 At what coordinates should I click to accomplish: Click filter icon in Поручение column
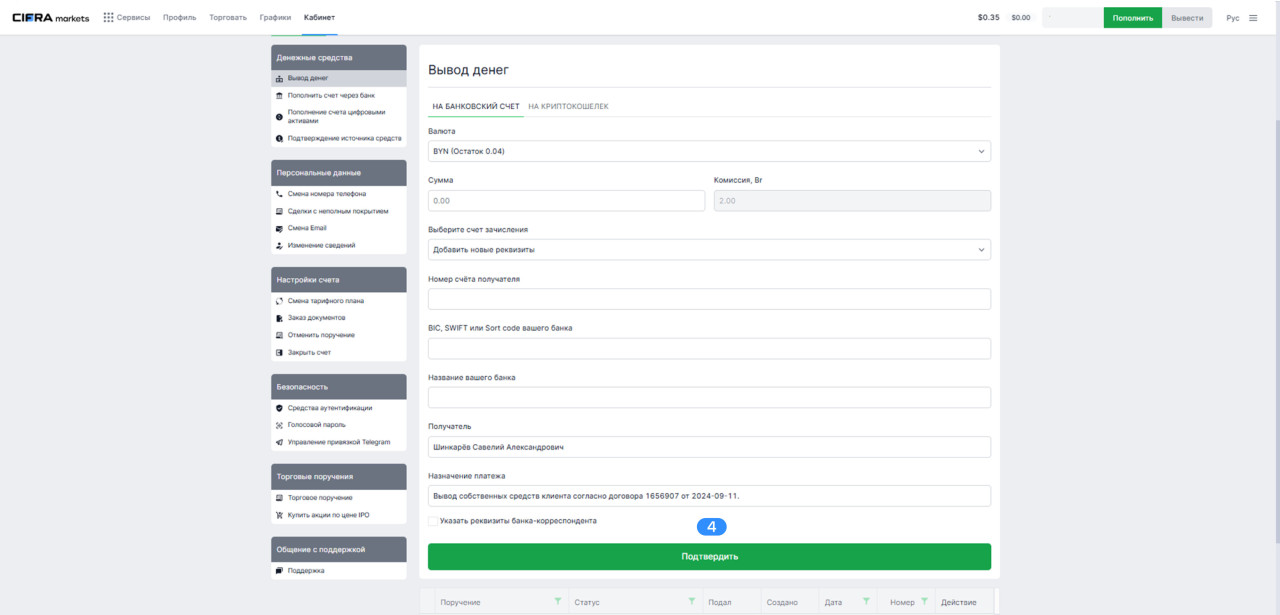pos(557,602)
